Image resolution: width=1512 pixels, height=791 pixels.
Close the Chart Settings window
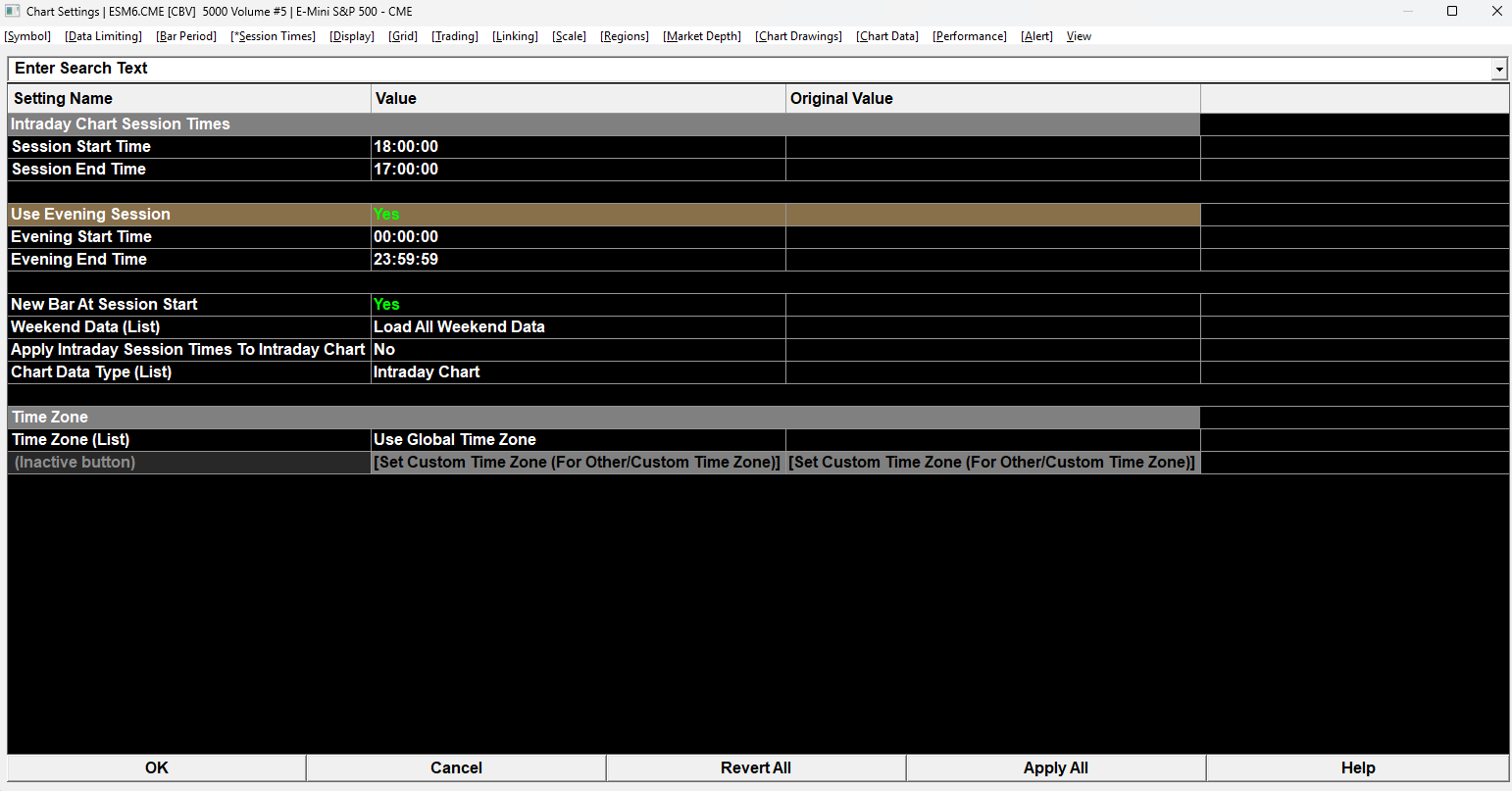point(1496,12)
